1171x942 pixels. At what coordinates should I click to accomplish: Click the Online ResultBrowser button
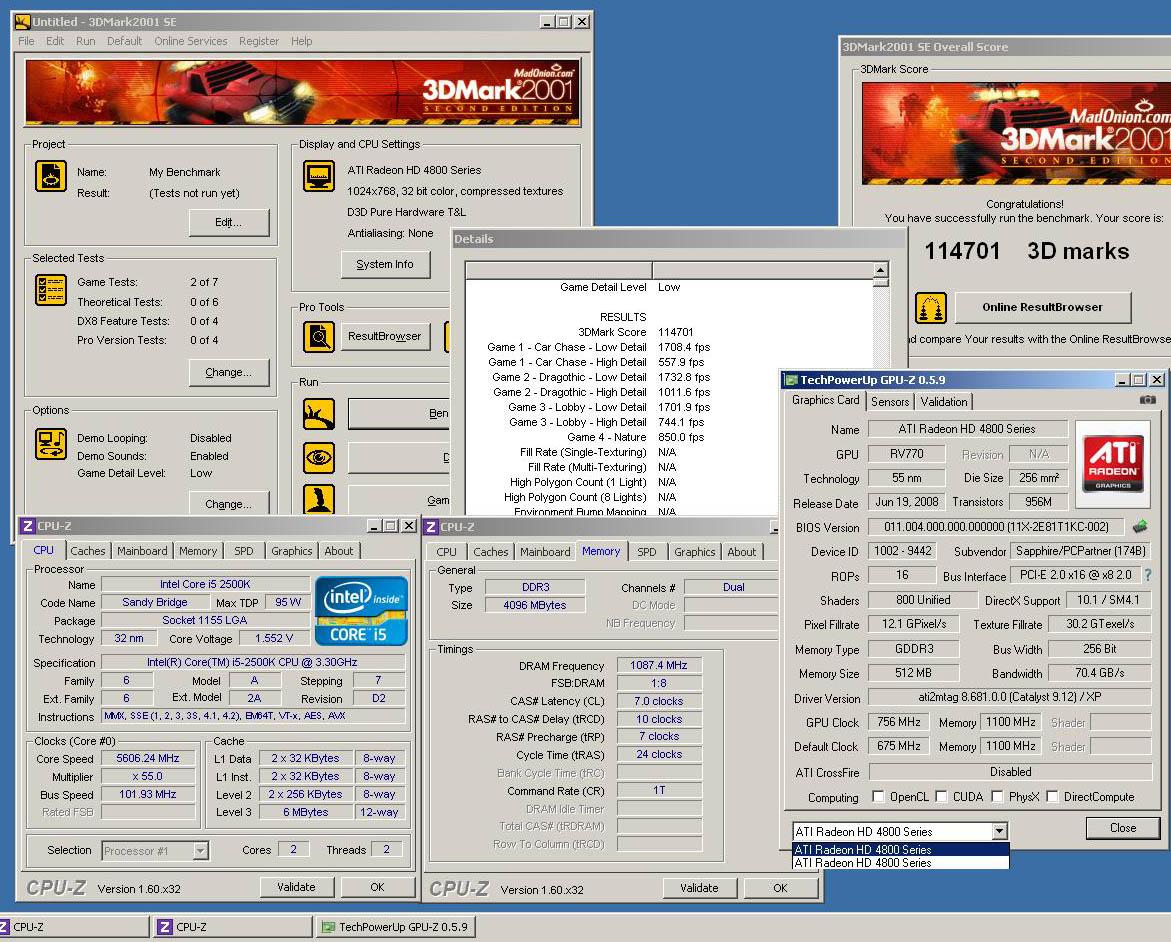pyautogui.click(x=1043, y=307)
